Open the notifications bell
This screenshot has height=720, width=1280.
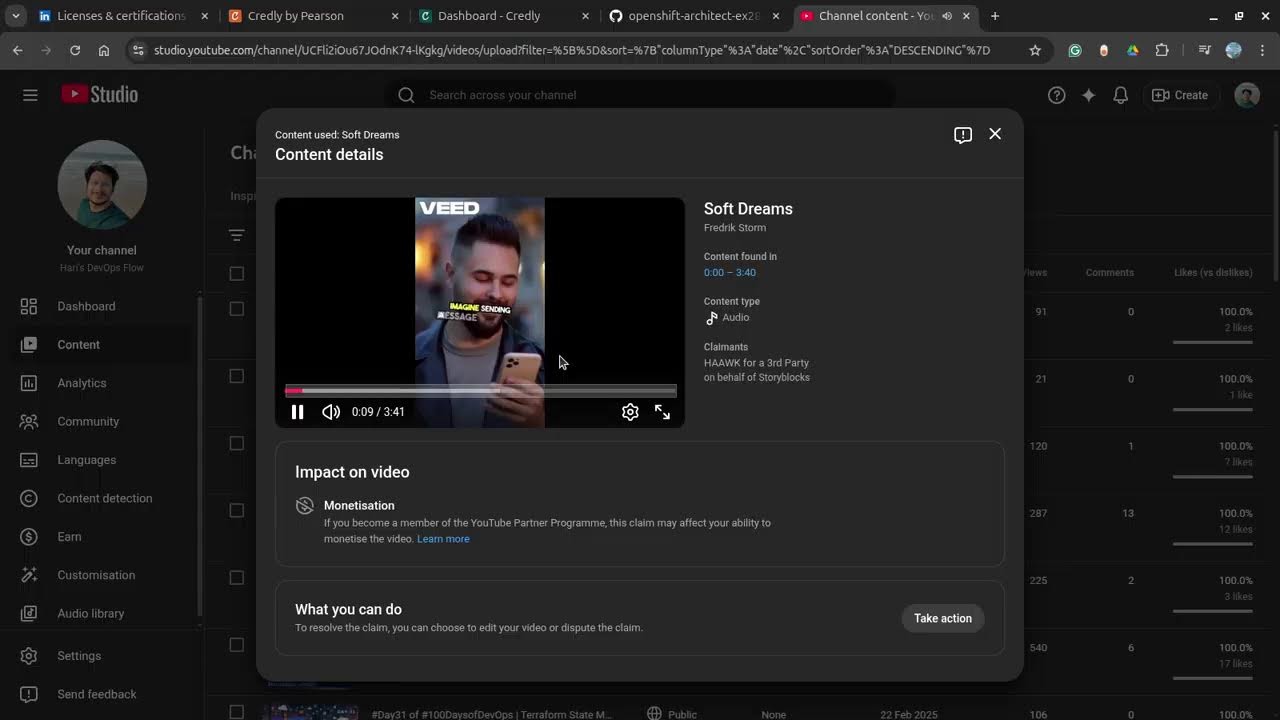point(1121,95)
